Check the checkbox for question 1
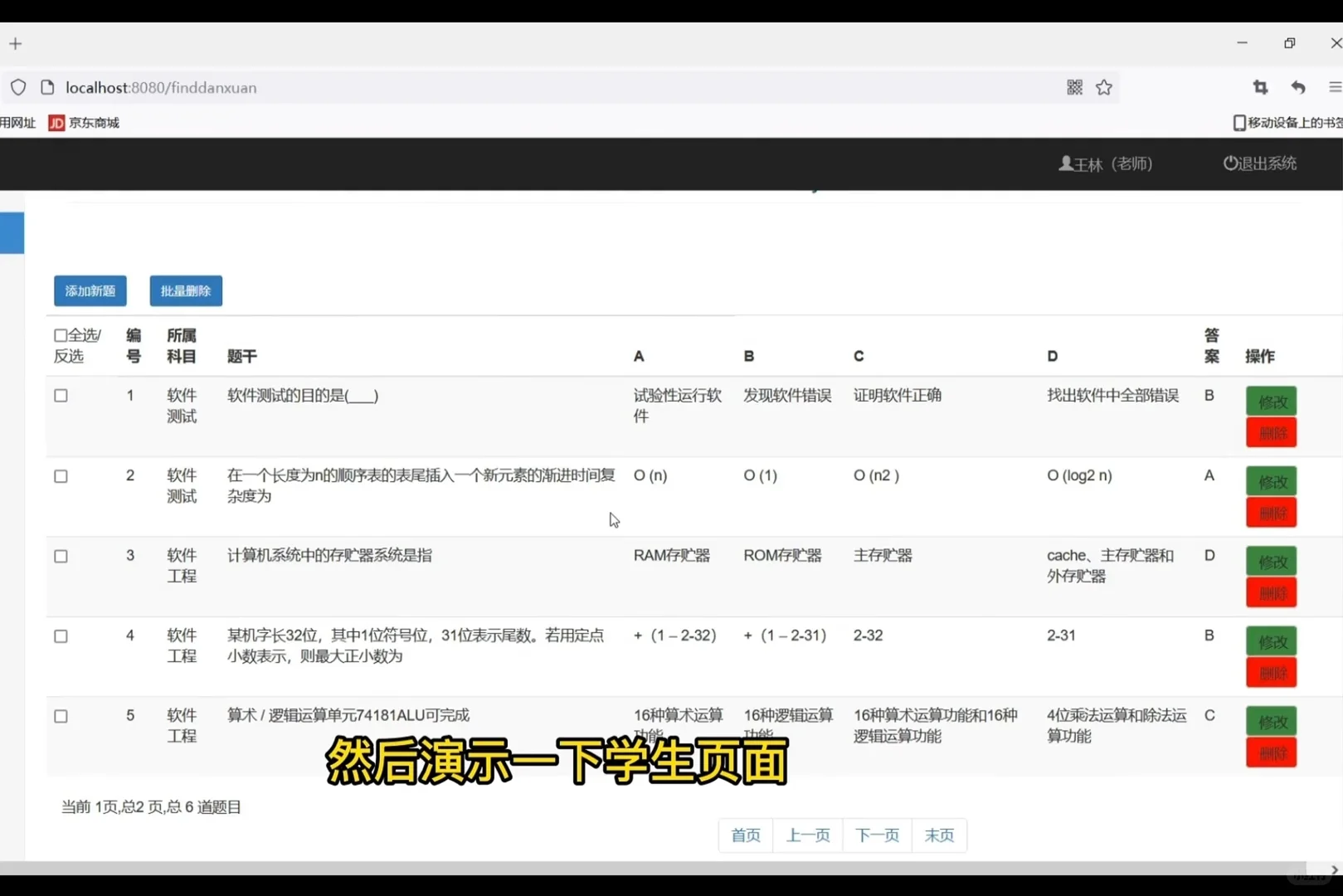 tap(61, 396)
